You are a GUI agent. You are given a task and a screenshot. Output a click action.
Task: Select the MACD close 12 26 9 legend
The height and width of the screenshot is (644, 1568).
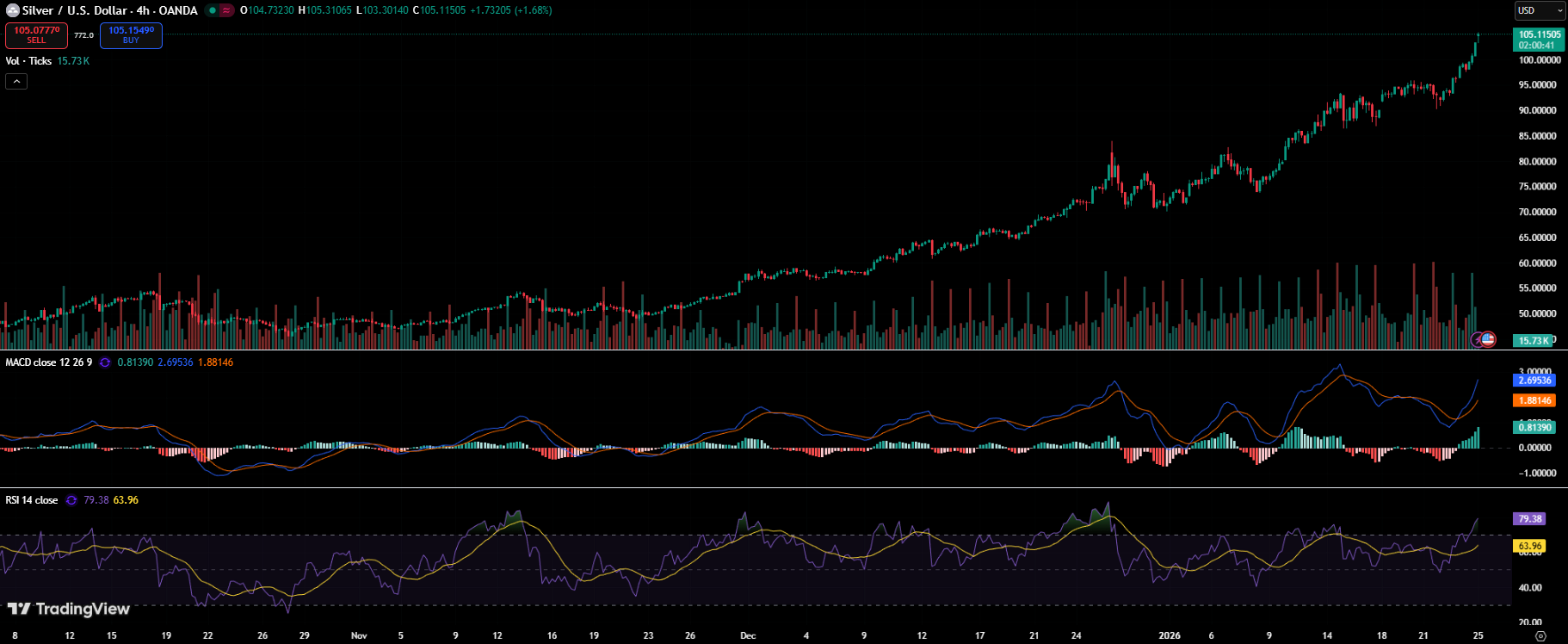coord(48,362)
